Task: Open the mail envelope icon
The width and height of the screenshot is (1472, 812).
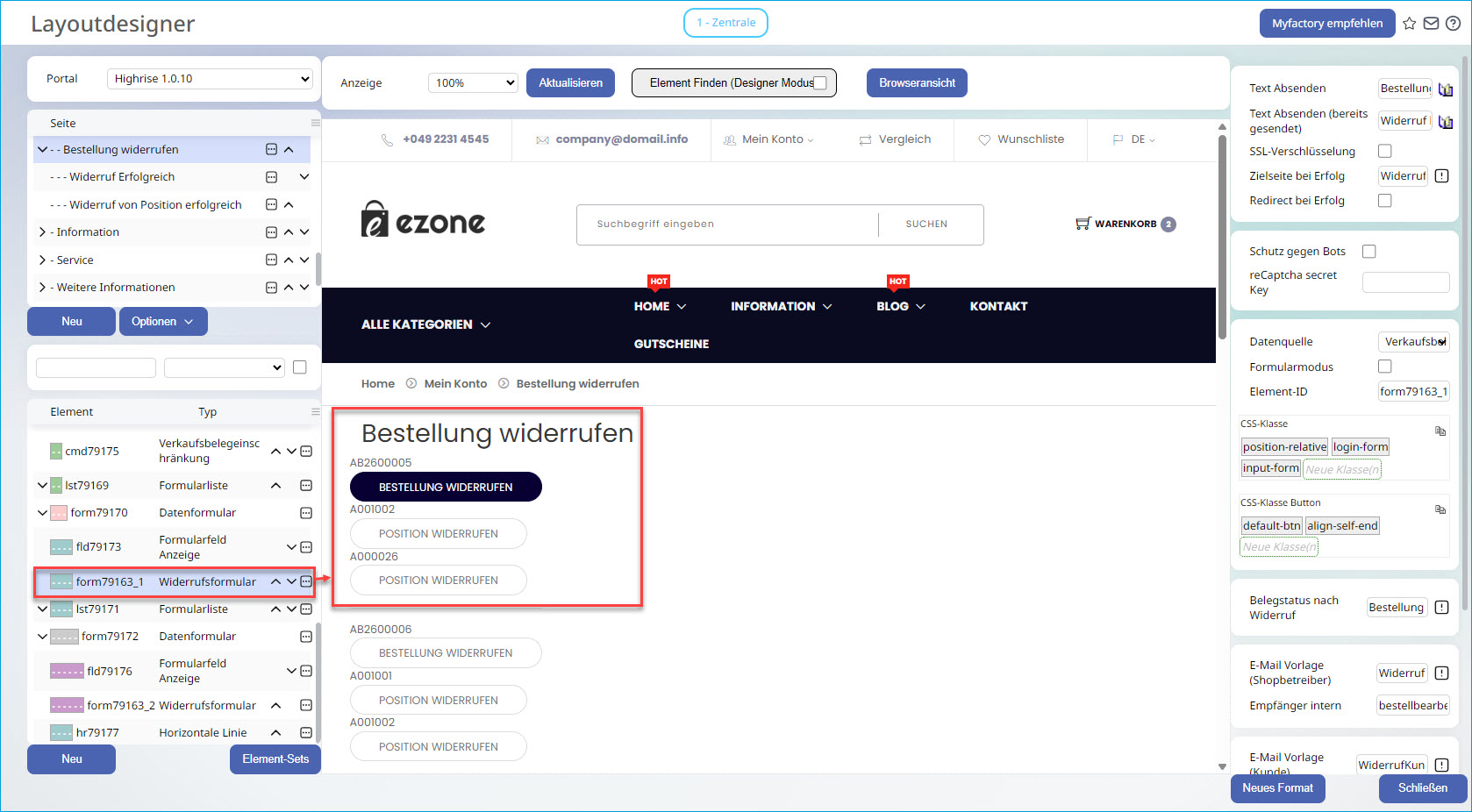Action: 1431,24
